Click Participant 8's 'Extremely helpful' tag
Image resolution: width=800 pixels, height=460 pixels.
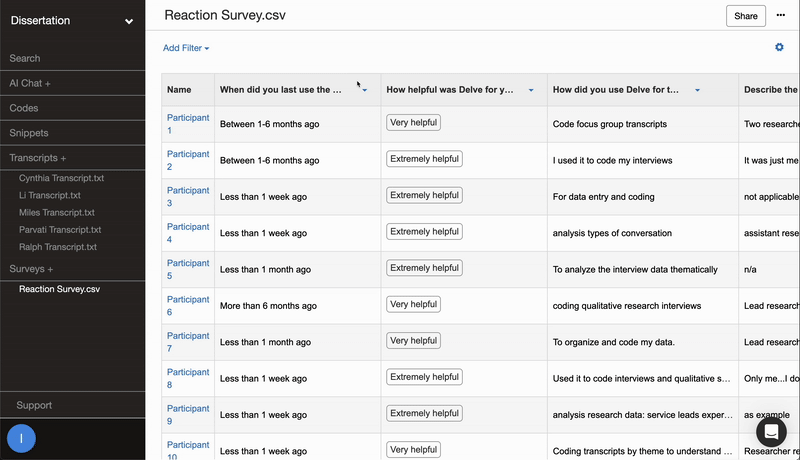tap(424, 377)
